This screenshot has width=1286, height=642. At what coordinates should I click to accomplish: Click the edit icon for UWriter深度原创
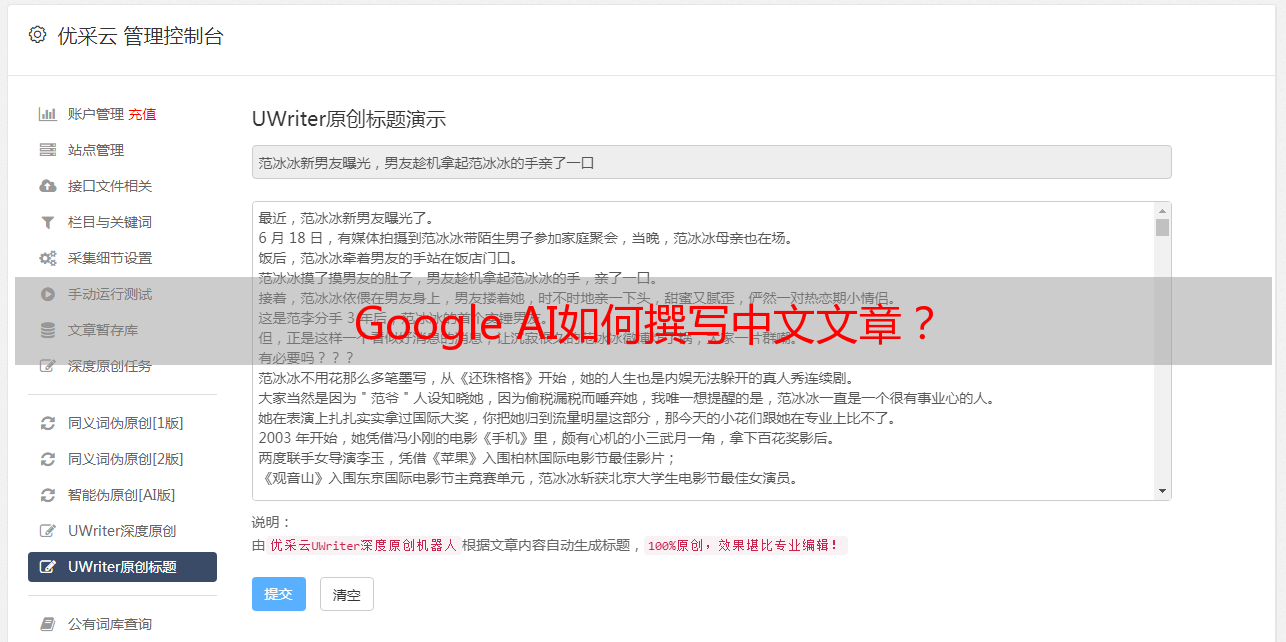tap(47, 531)
